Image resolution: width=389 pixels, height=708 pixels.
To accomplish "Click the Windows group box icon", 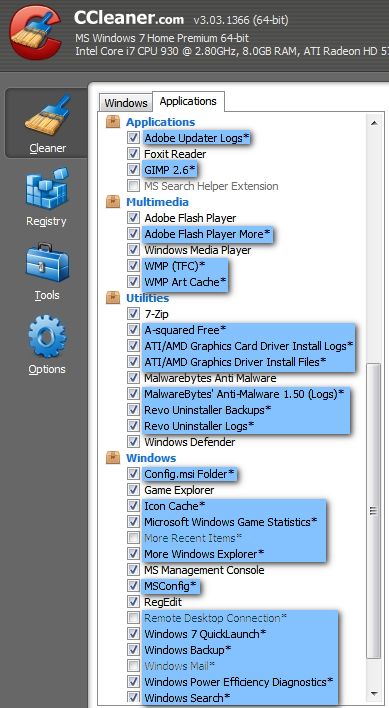I will (x=113, y=457).
